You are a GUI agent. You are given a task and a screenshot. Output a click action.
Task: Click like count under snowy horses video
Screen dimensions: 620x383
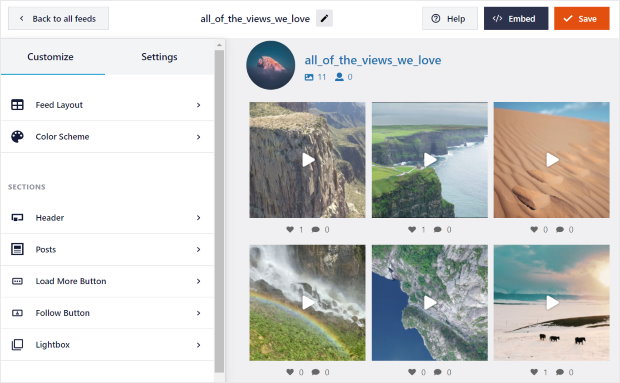[546, 372]
